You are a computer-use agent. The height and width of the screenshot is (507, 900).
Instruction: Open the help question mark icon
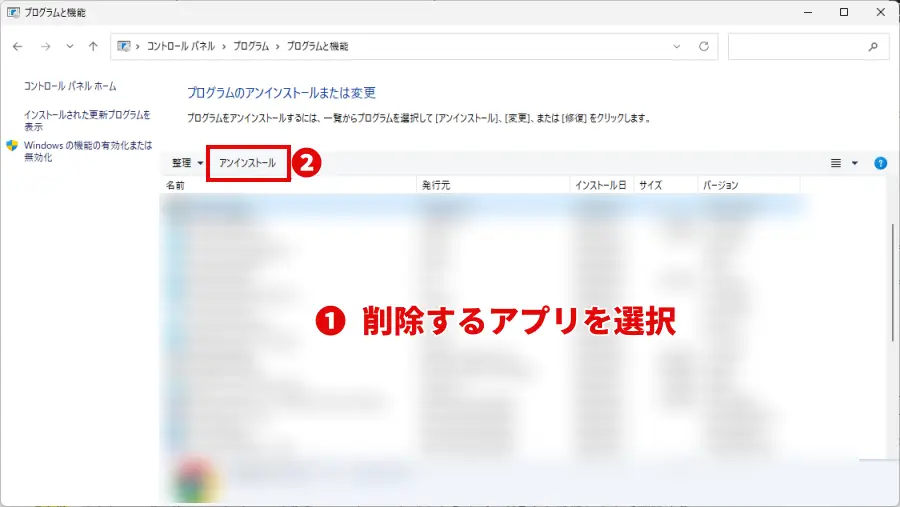[880, 164]
